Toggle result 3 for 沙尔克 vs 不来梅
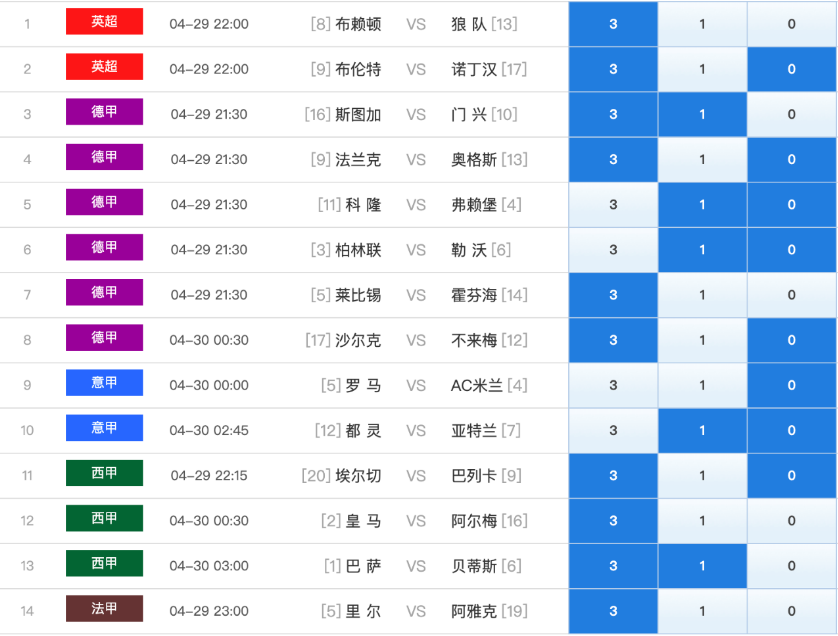Viewport: 838px width, 636px height. point(613,340)
